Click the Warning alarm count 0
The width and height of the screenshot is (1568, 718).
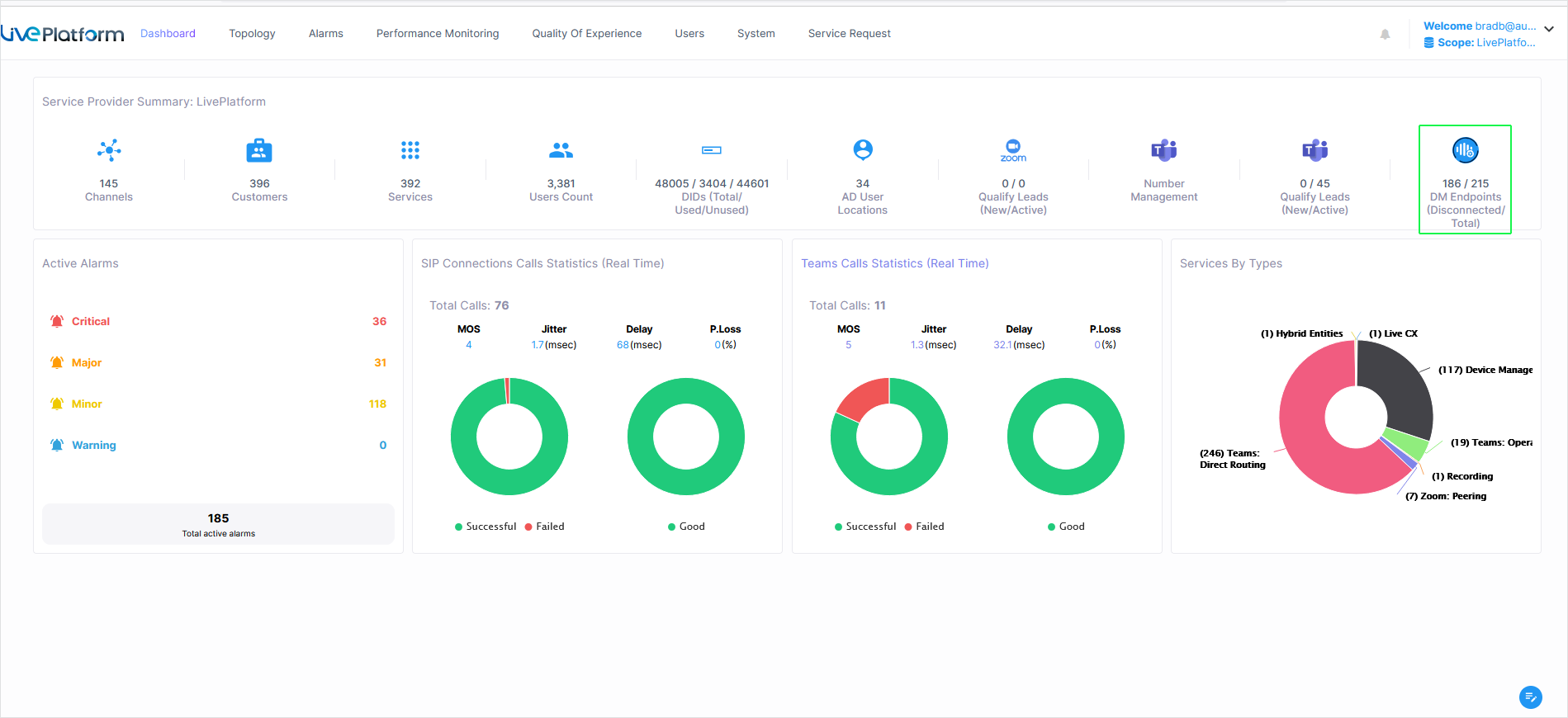(383, 445)
